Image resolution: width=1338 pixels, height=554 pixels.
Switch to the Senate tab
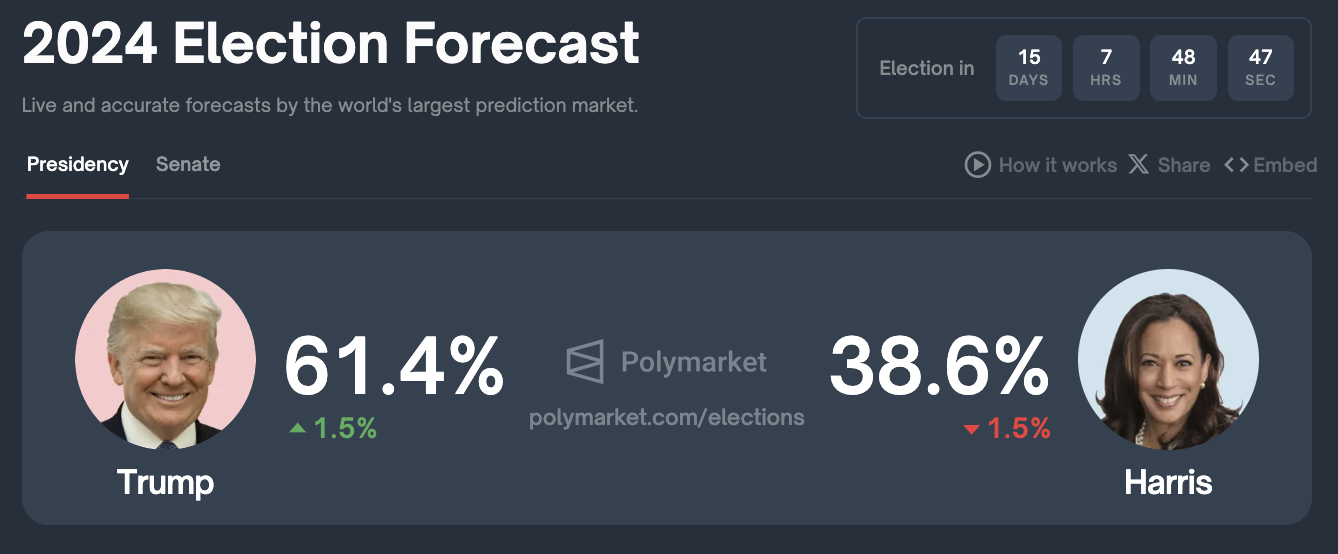[188, 164]
